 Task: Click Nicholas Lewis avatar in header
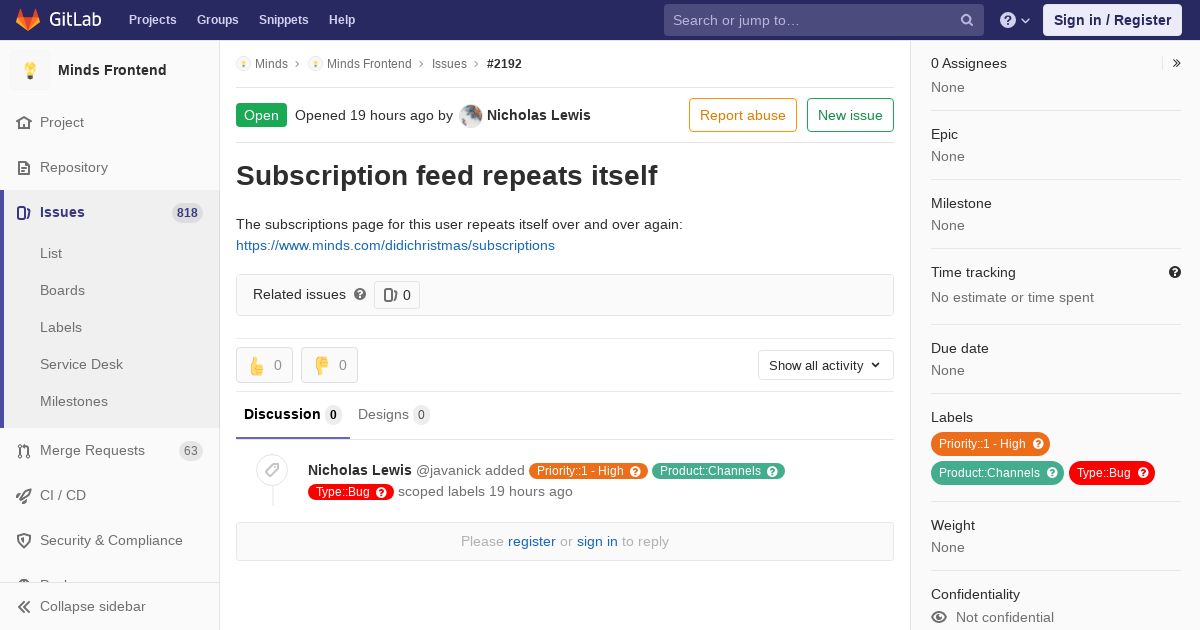click(x=471, y=115)
